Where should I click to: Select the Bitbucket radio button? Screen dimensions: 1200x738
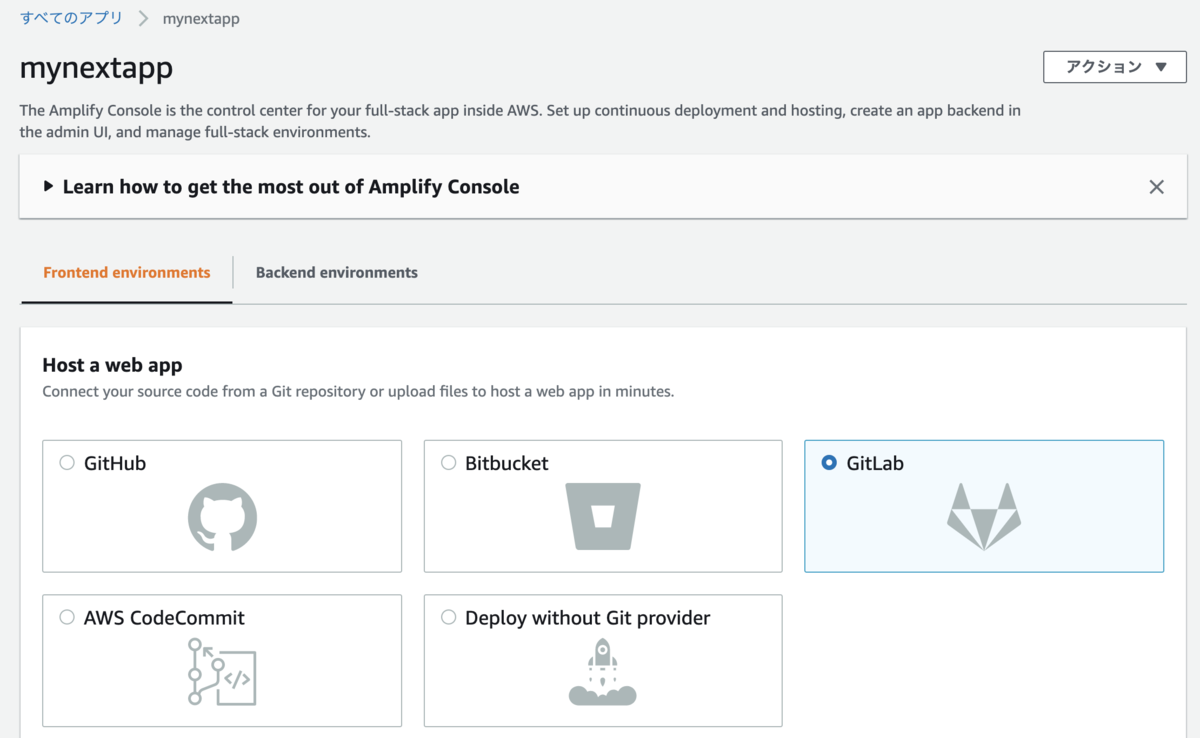(x=448, y=463)
